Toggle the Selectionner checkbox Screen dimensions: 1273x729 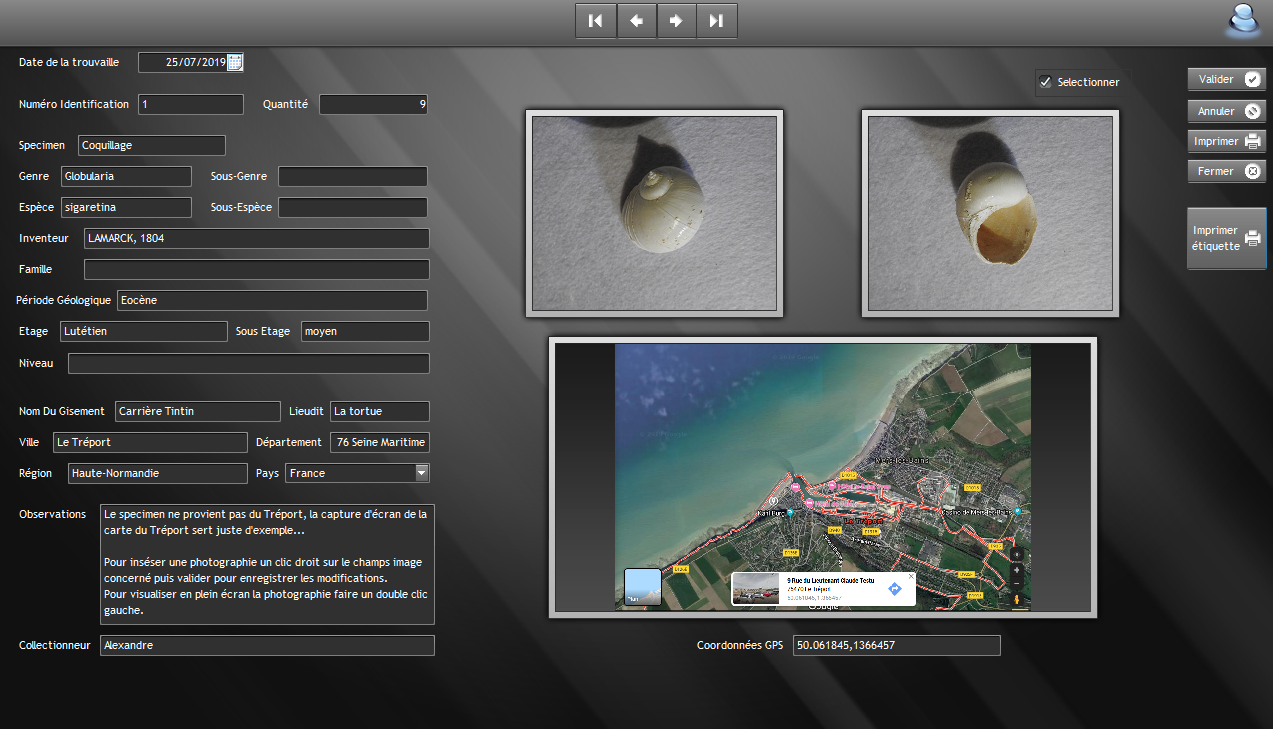1046,82
